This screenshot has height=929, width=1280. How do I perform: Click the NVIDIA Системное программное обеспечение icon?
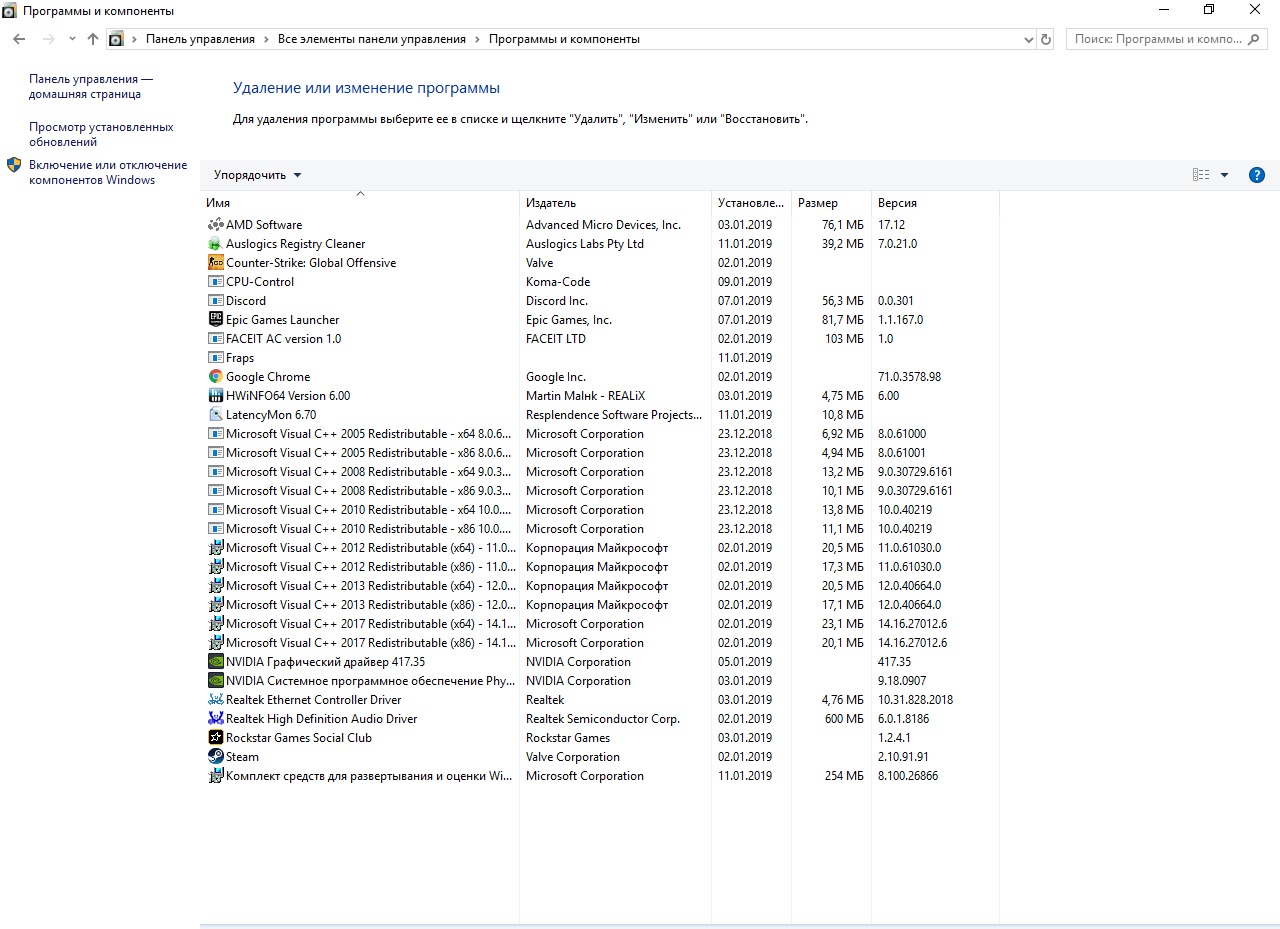click(x=215, y=681)
